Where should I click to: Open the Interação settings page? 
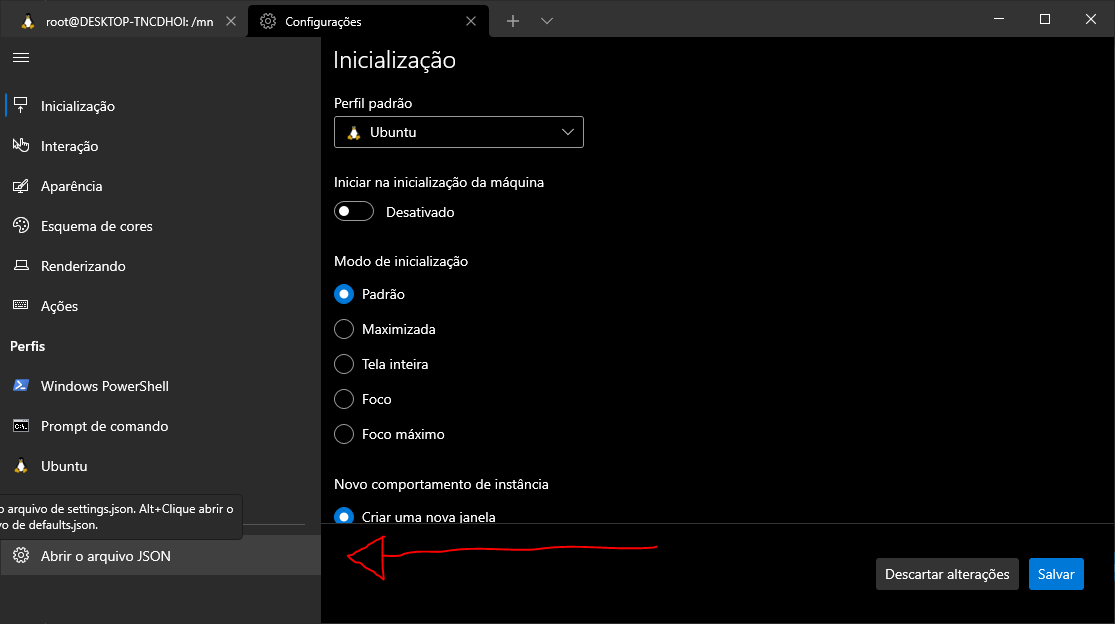coord(160,146)
